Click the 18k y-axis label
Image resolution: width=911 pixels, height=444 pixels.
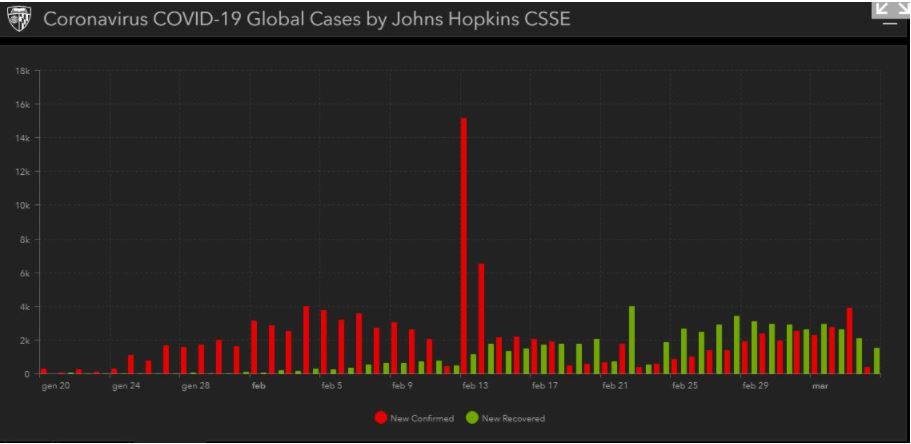pos(23,71)
